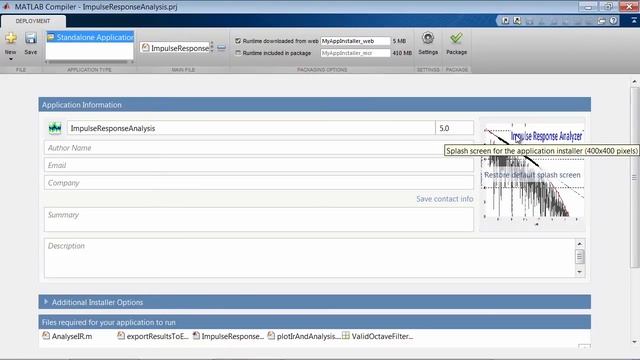Viewport: 640px width, 360px height.
Task: Save the project with the floppy icon
Action: coord(31,38)
